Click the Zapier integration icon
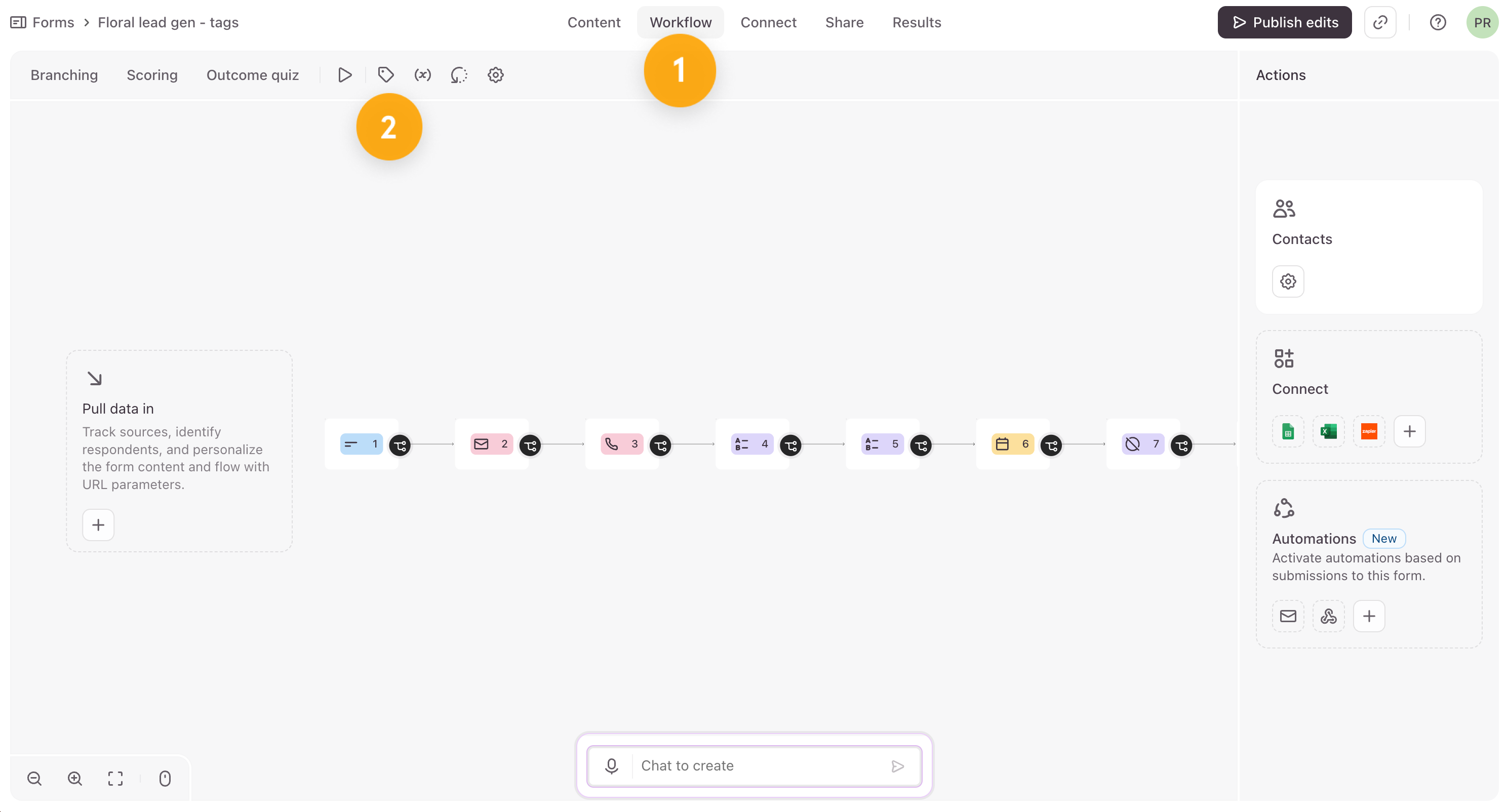Viewport: 1507px width, 812px height. coord(1369,432)
